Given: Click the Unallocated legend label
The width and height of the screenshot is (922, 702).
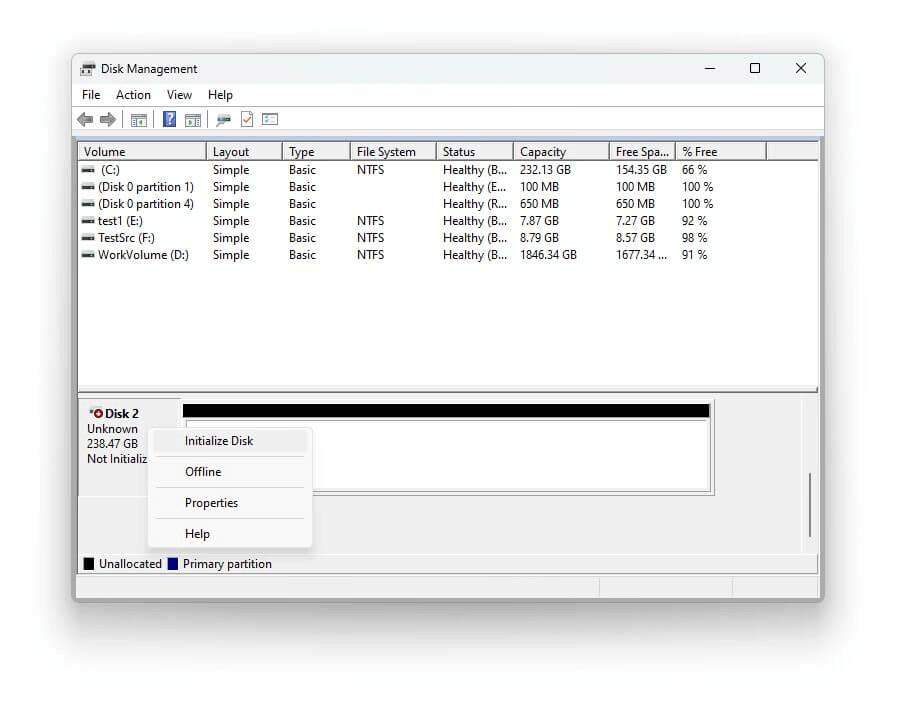Looking at the screenshot, I should tap(130, 564).
